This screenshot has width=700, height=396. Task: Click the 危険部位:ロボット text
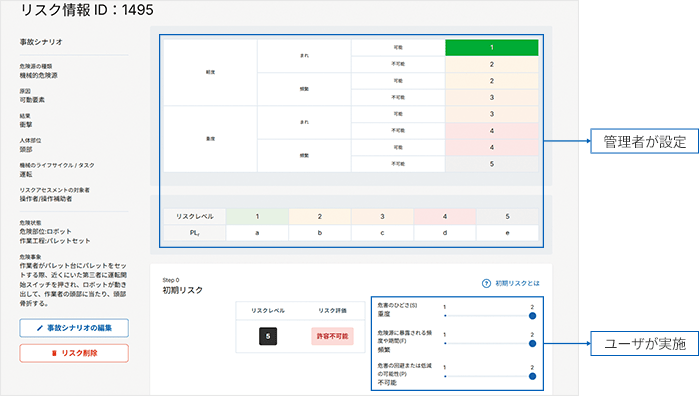coord(46,232)
